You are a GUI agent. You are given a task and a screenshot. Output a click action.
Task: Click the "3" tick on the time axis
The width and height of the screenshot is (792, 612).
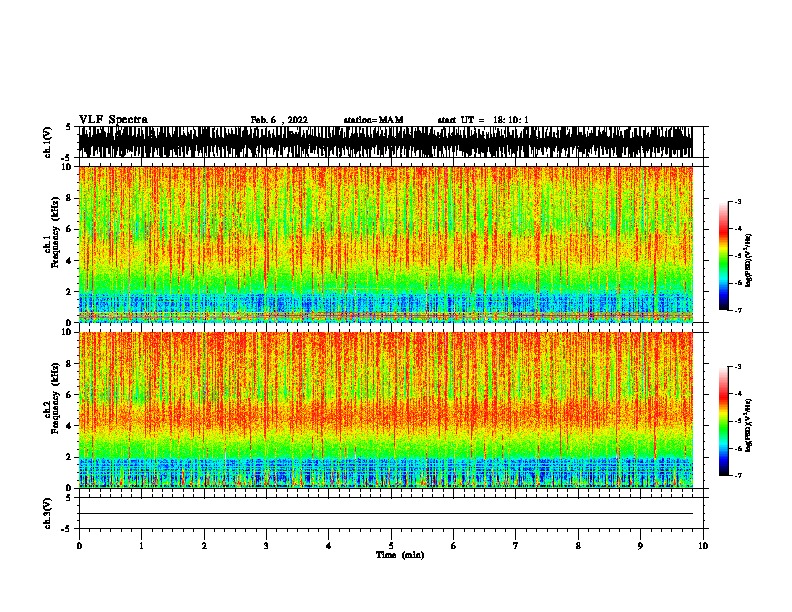tap(266, 546)
